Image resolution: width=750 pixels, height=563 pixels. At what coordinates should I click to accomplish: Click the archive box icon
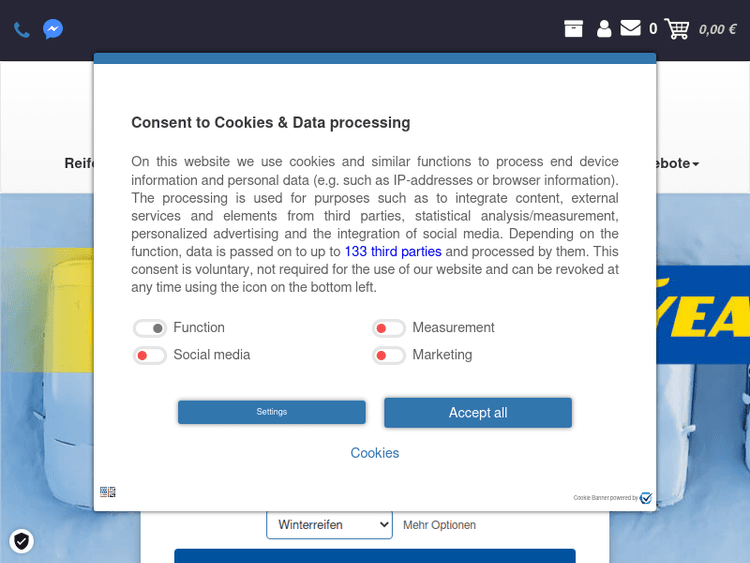[x=573, y=29]
